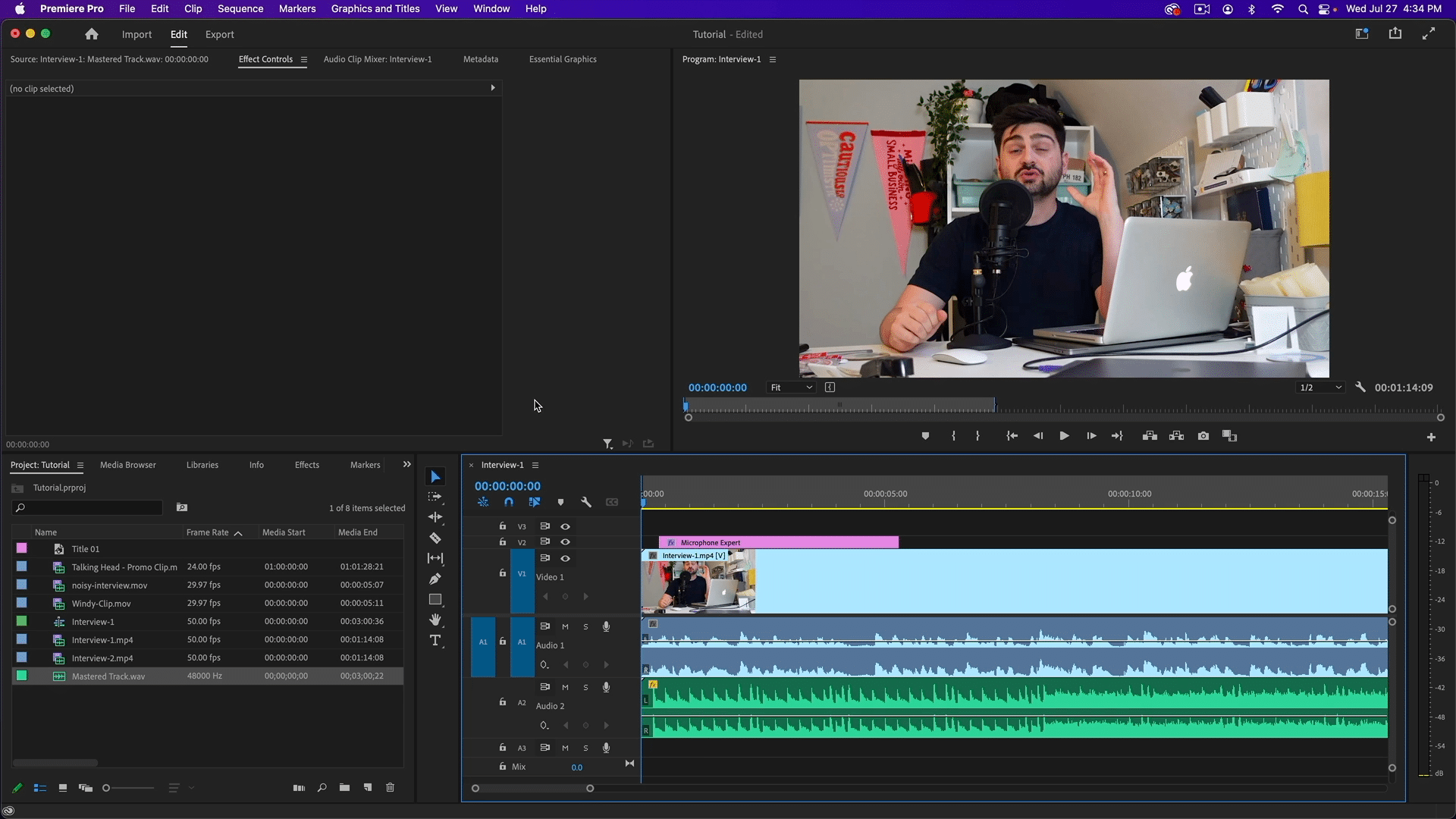
Task: Click the Home icon
Action: tap(92, 34)
